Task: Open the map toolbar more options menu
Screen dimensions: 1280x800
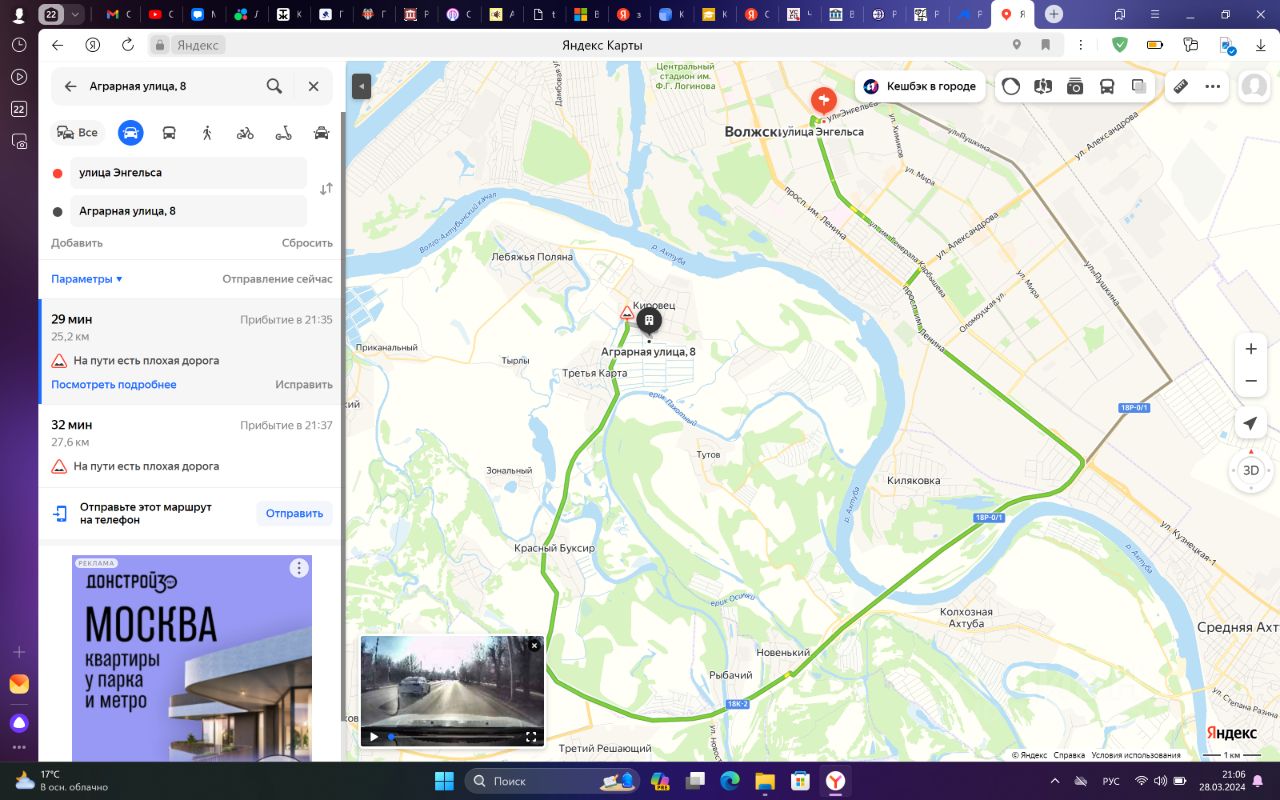Action: (1213, 86)
